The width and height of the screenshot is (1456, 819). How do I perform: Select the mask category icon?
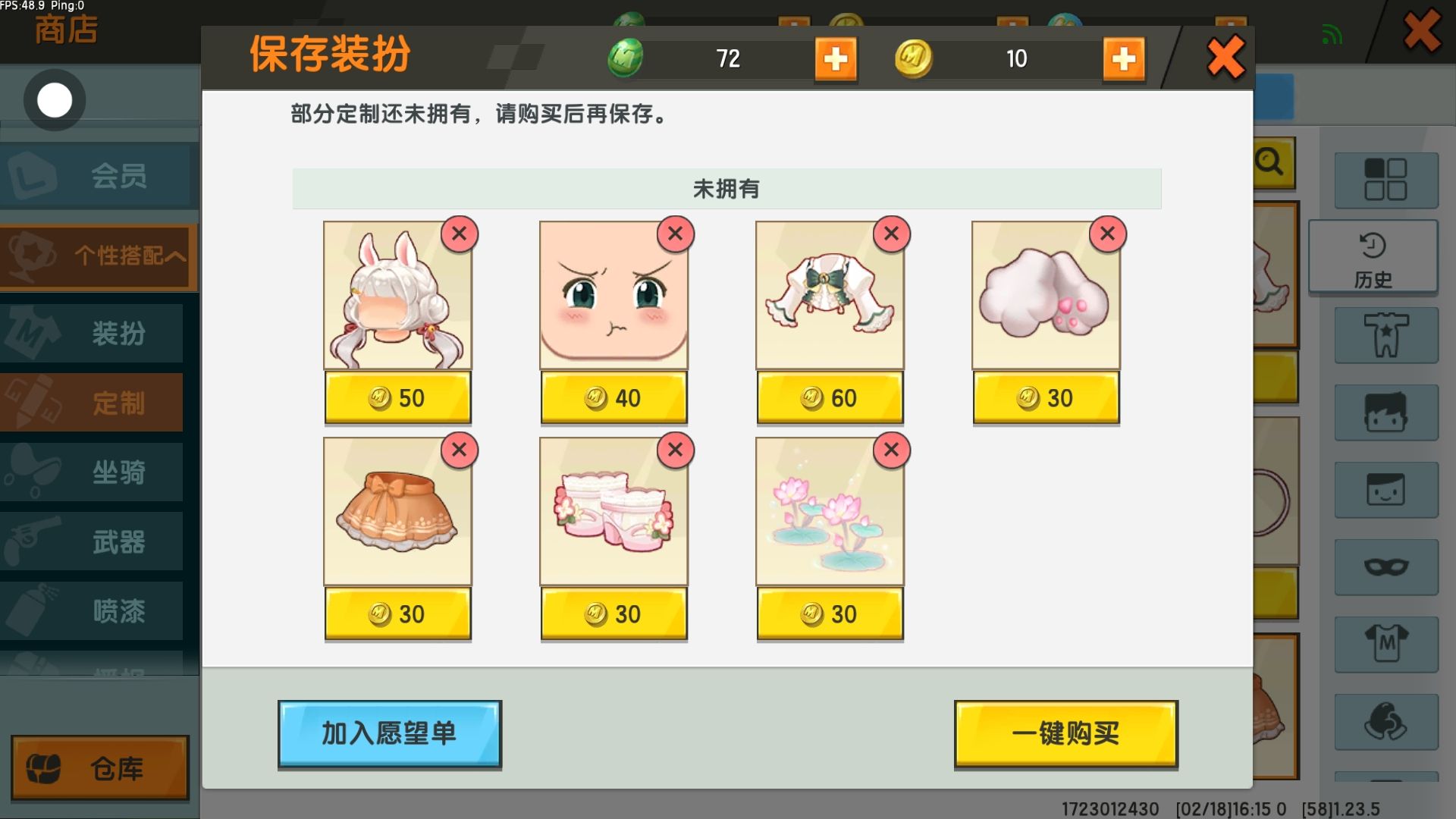[1386, 566]
